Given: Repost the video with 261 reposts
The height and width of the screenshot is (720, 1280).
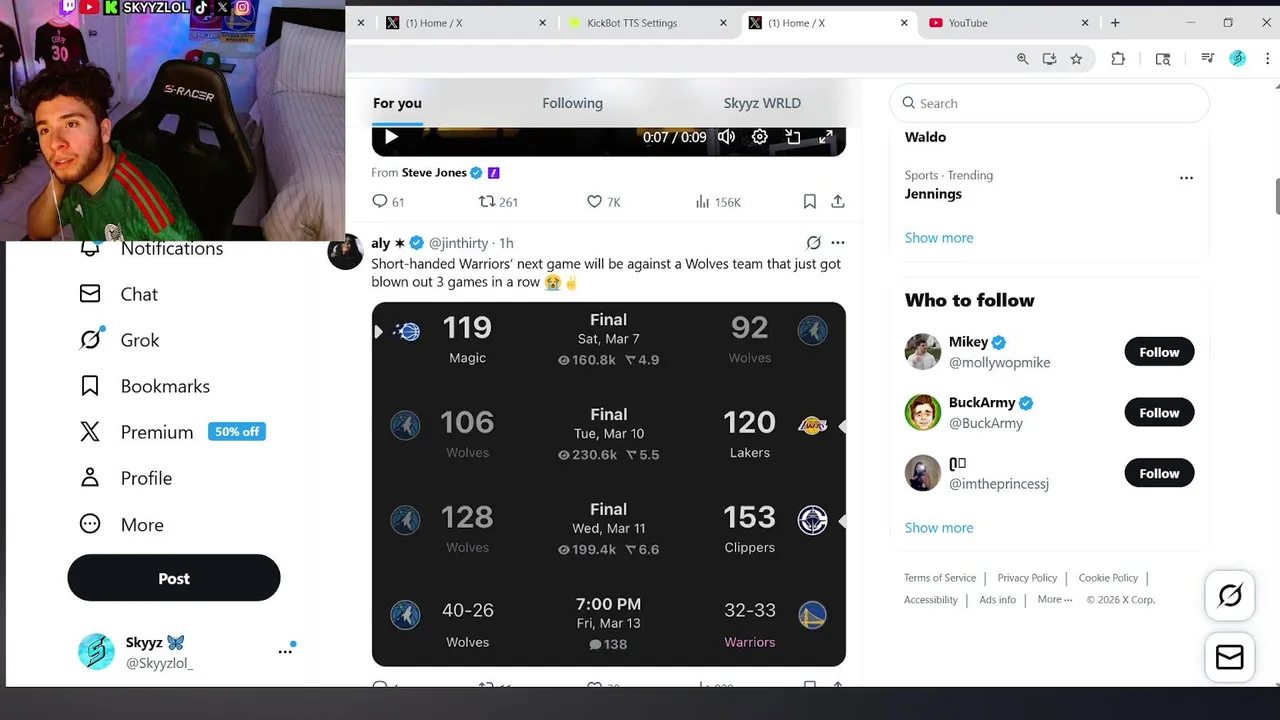Looking at the screenshot, I should point(498,202).
